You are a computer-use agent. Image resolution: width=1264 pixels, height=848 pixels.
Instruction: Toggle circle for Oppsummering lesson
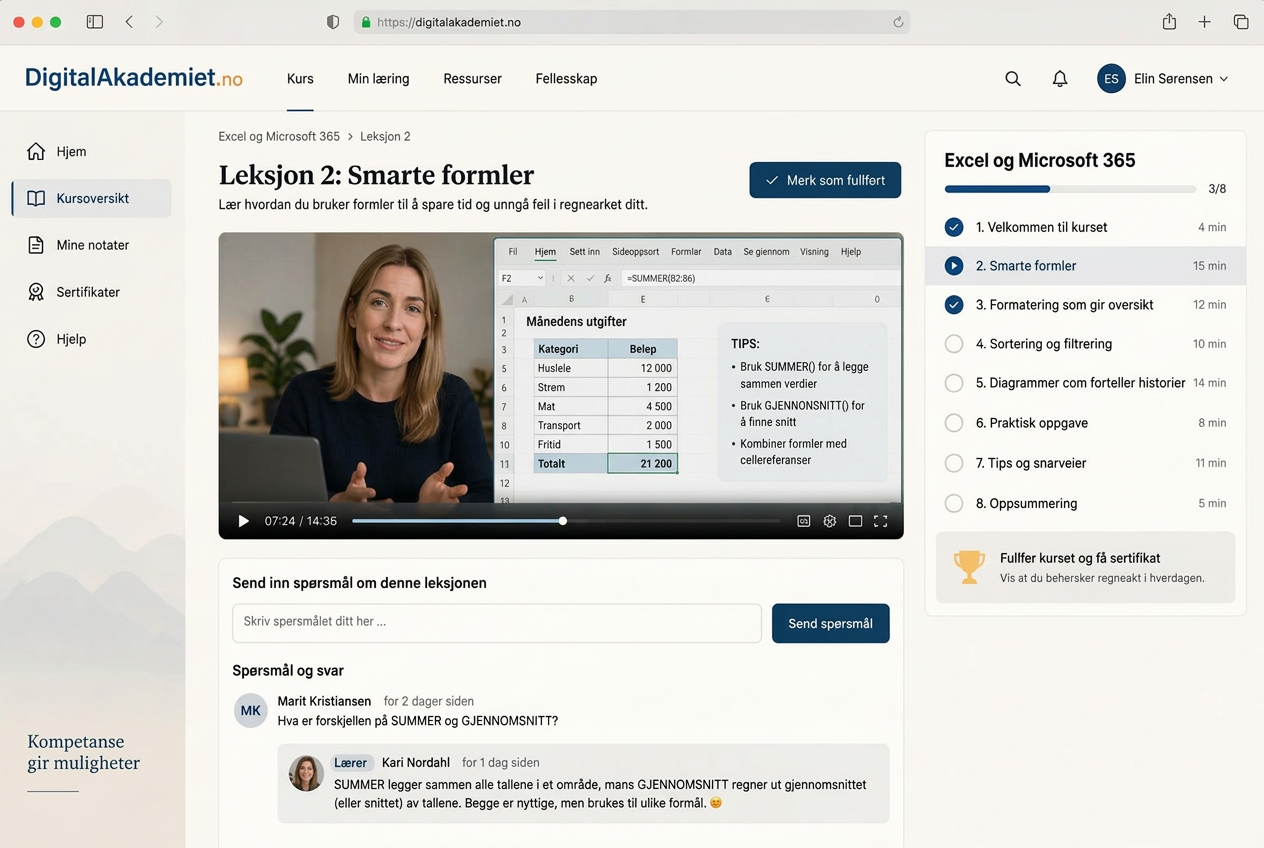tap(954, 503)
